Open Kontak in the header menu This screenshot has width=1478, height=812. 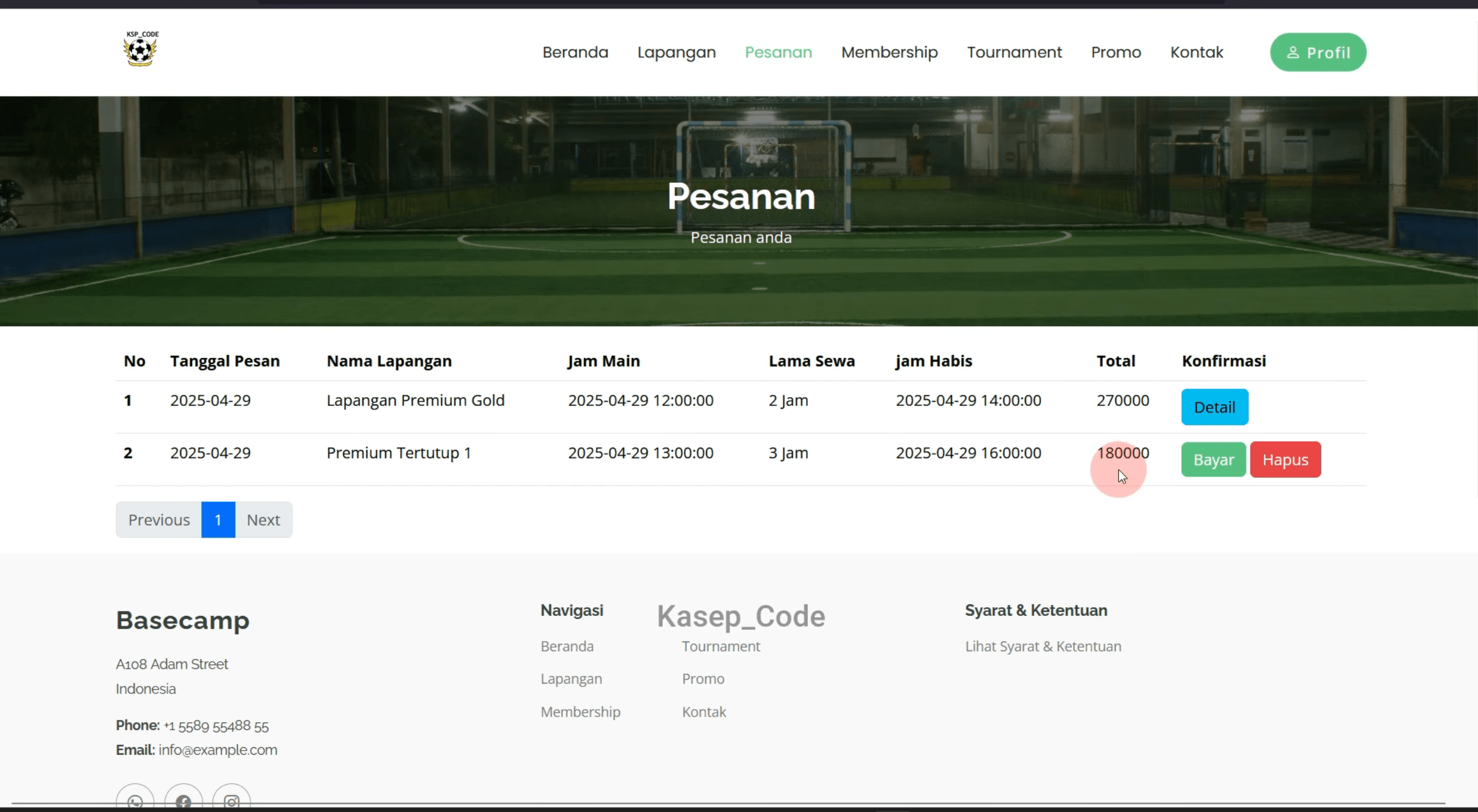pos(1197,52)
